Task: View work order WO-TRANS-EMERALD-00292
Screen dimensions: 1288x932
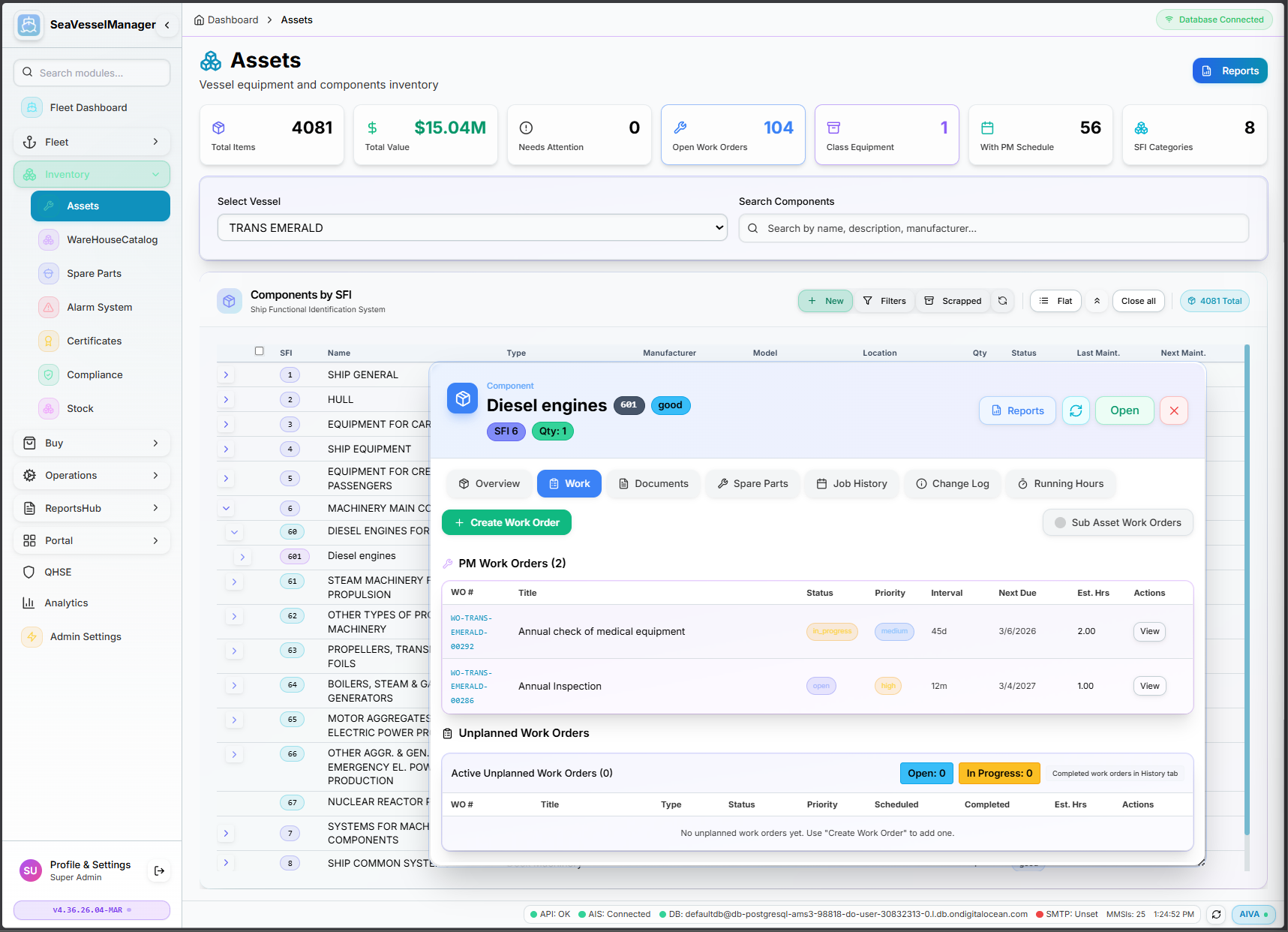Action: coord(1148,631)
